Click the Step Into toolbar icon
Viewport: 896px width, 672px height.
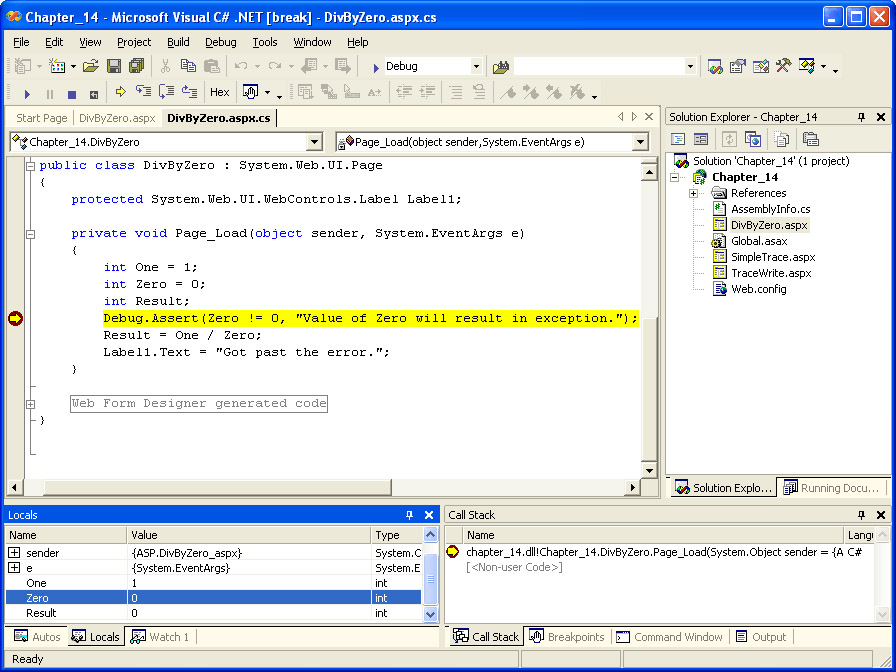pyautogui.click(x=143, y=92)
